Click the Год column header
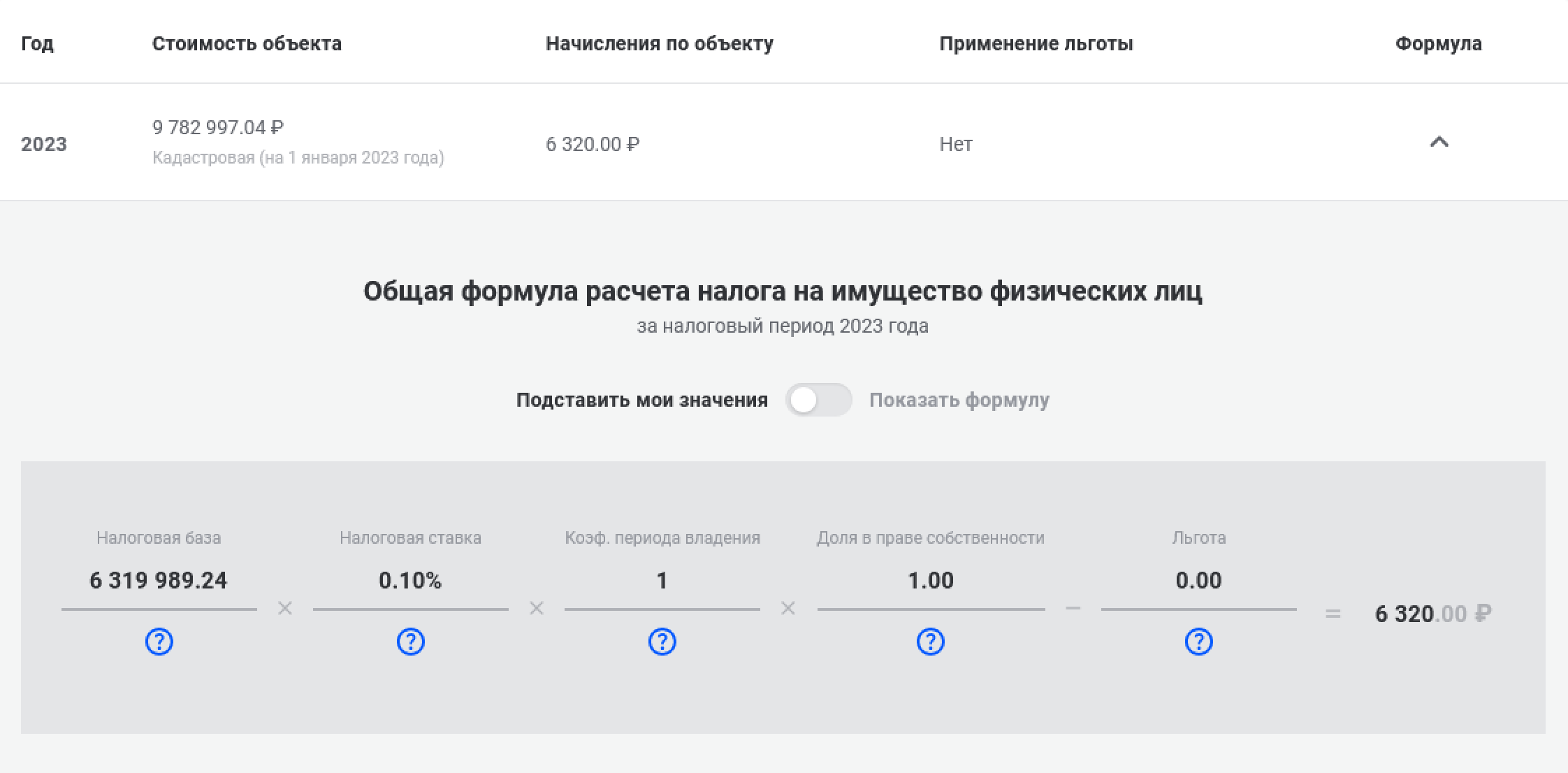 pos(37,43)
